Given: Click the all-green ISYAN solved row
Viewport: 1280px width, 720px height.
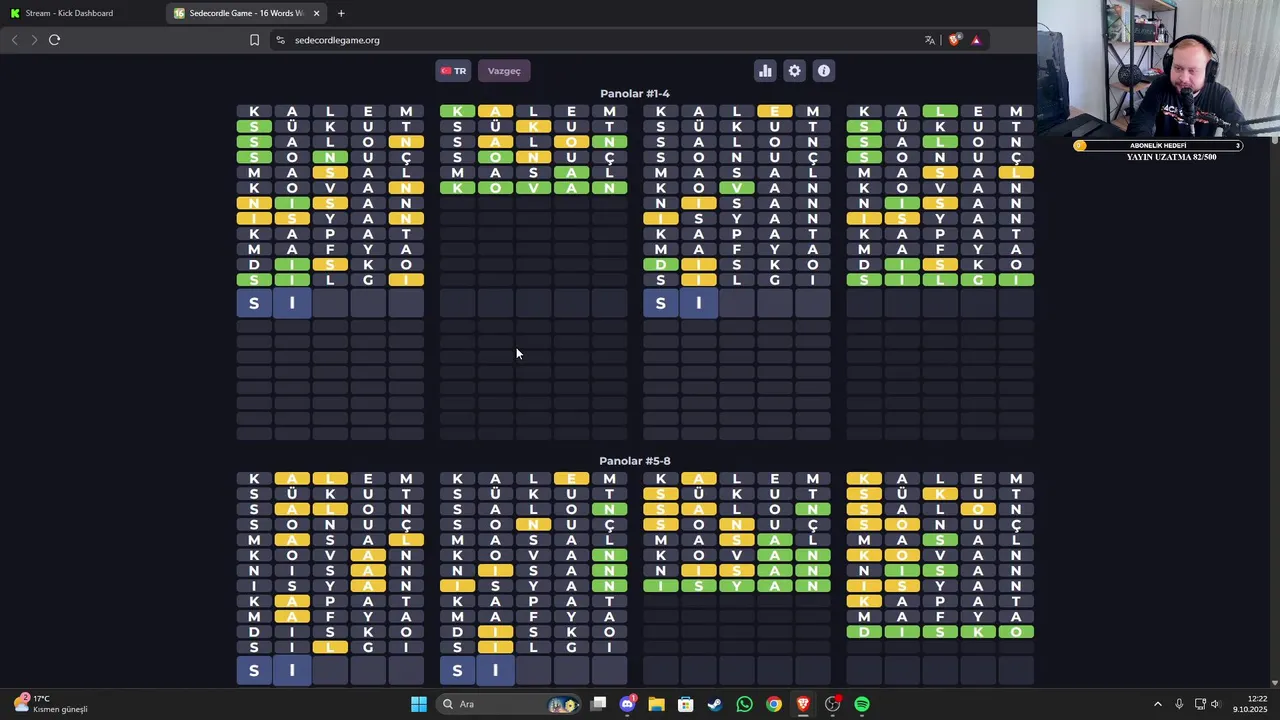Looking at the screenshot, I should point(737,586).
